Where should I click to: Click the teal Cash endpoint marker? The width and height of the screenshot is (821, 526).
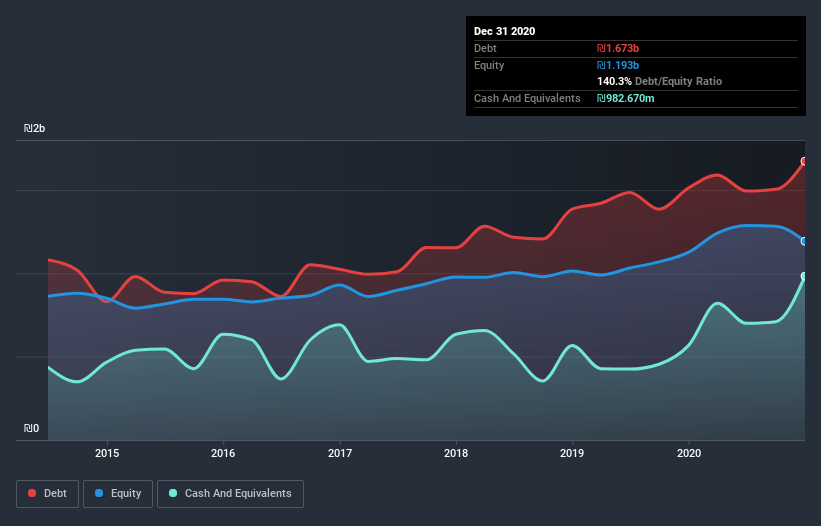[x=804, y=276]
